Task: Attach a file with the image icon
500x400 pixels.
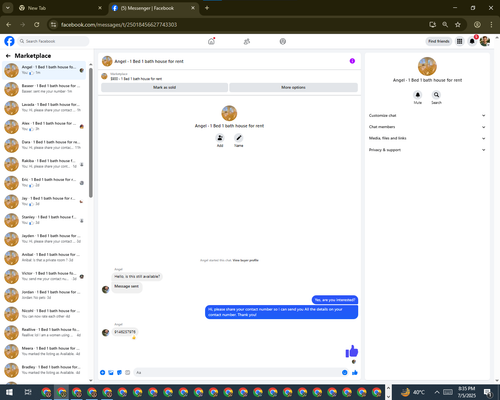Action: point(111,372)
